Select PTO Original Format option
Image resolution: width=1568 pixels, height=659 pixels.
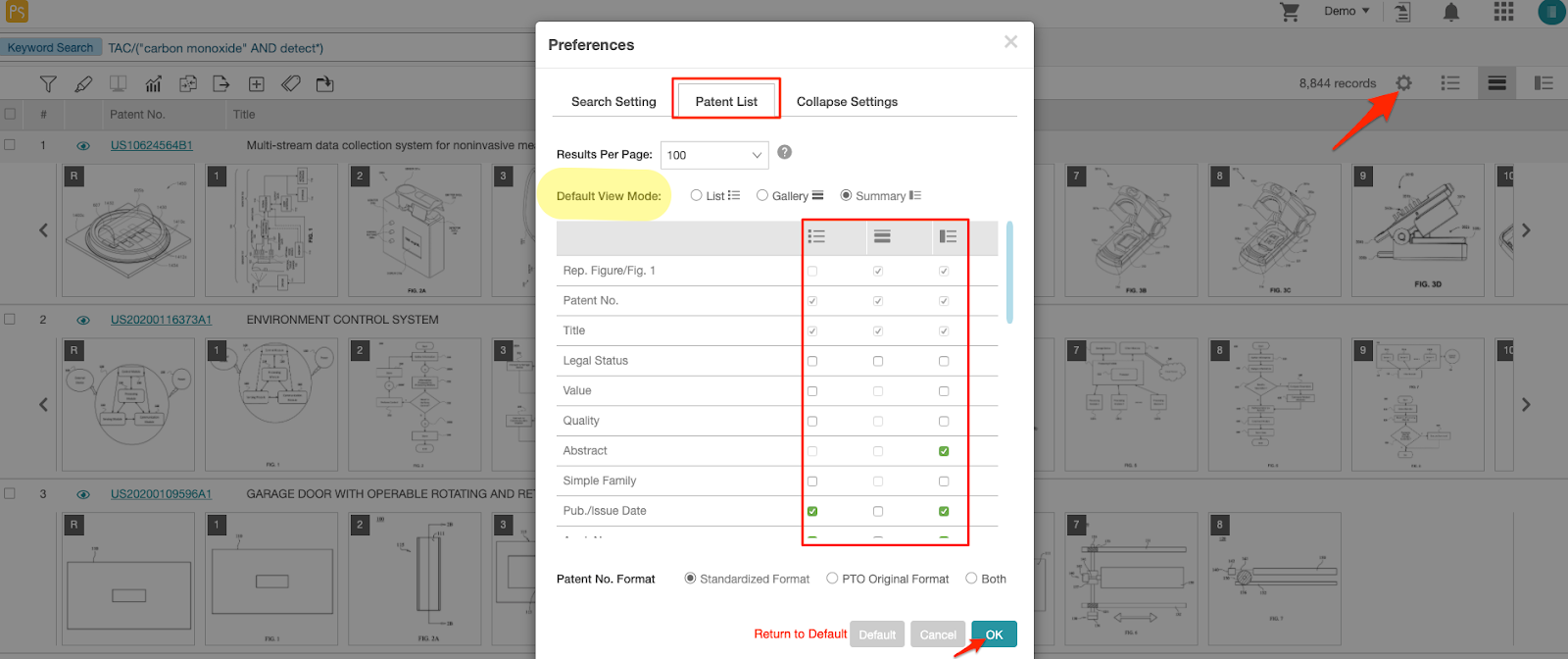point(832,579)
